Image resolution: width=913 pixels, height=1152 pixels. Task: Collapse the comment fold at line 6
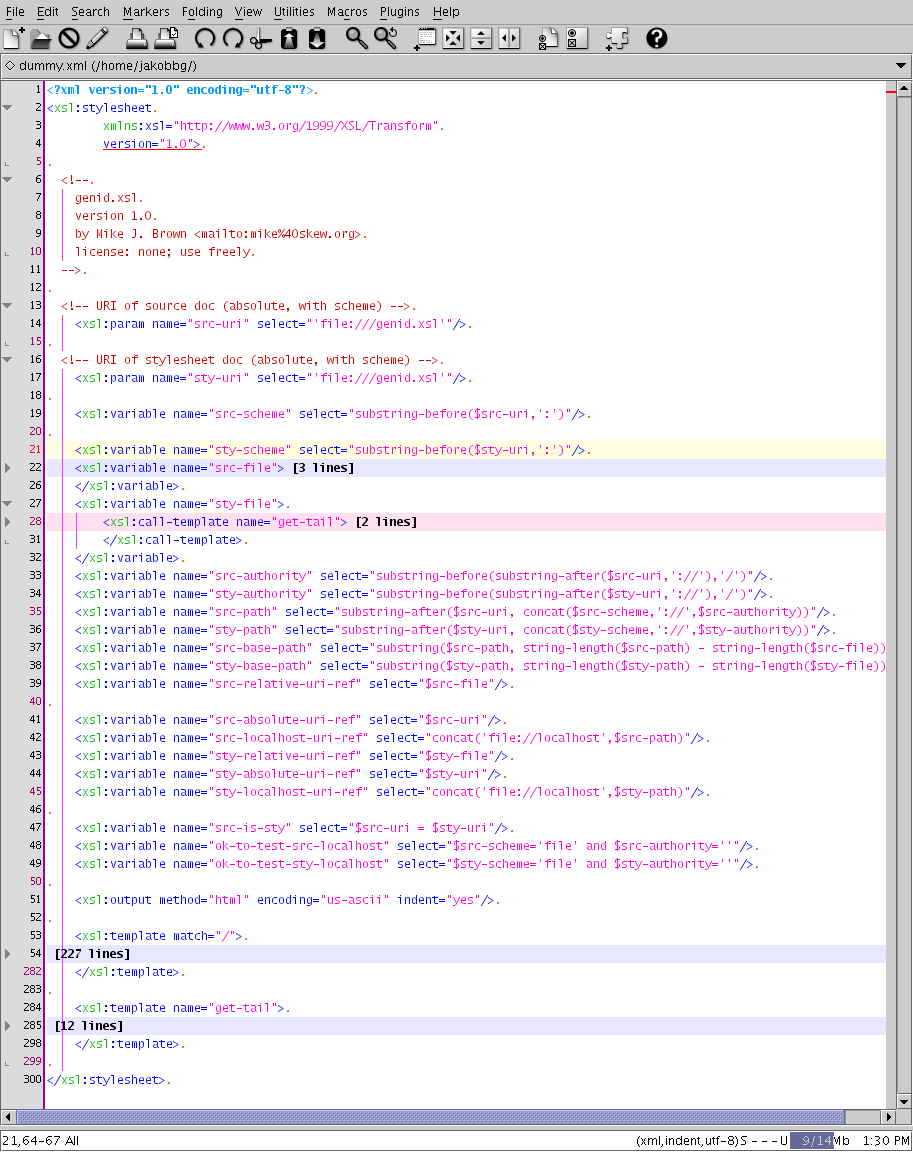click(7, 180)
